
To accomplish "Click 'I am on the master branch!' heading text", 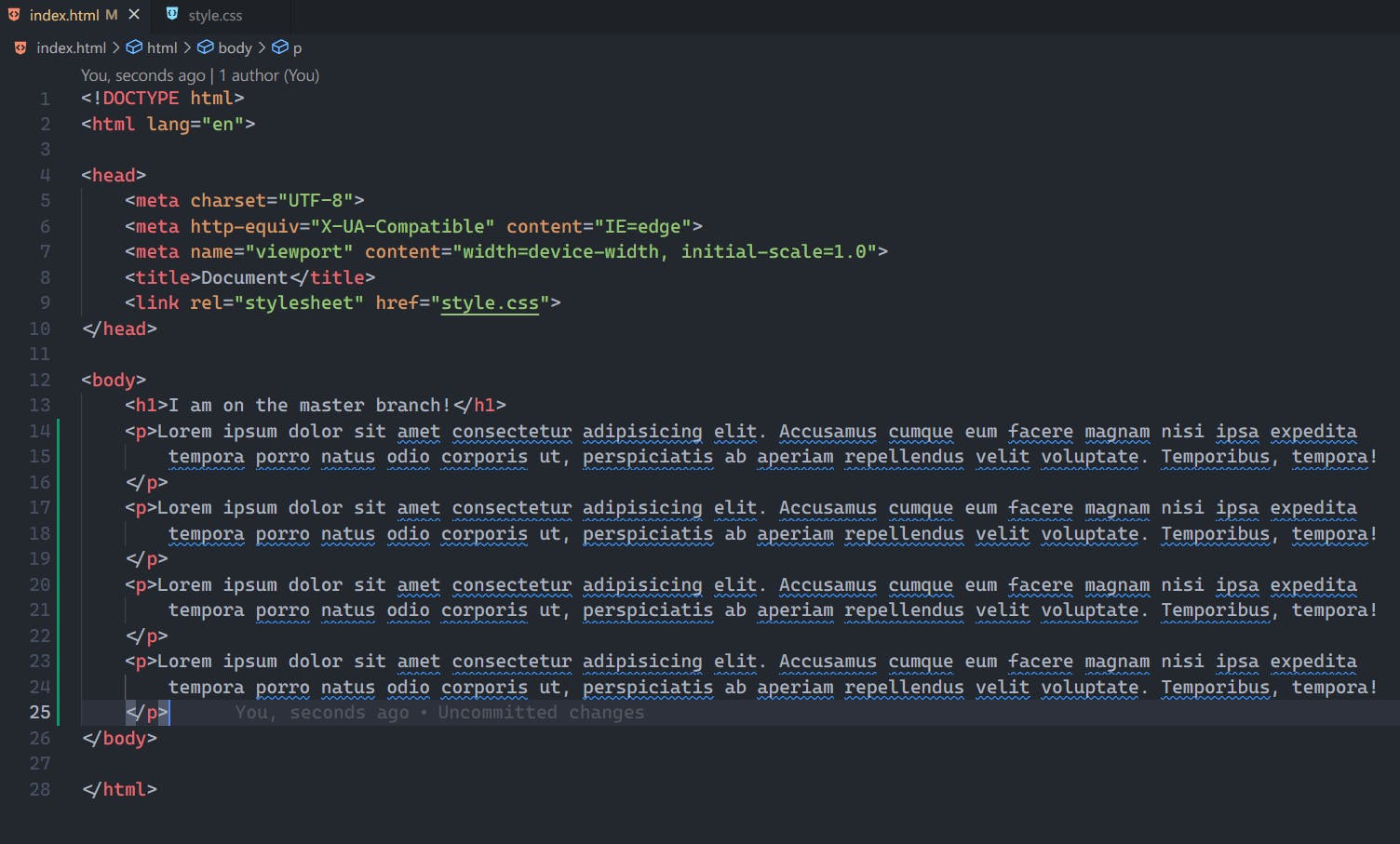I will tap(310, 405).
